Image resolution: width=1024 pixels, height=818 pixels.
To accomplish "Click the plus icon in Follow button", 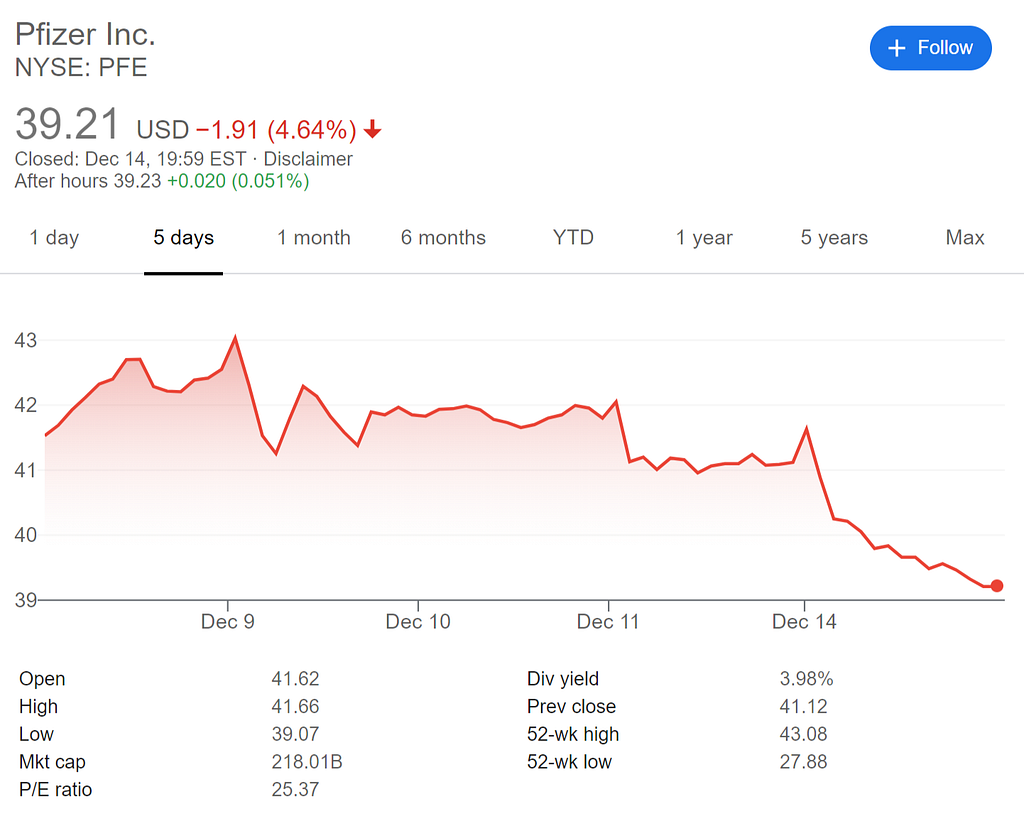I will click(897, 48).
